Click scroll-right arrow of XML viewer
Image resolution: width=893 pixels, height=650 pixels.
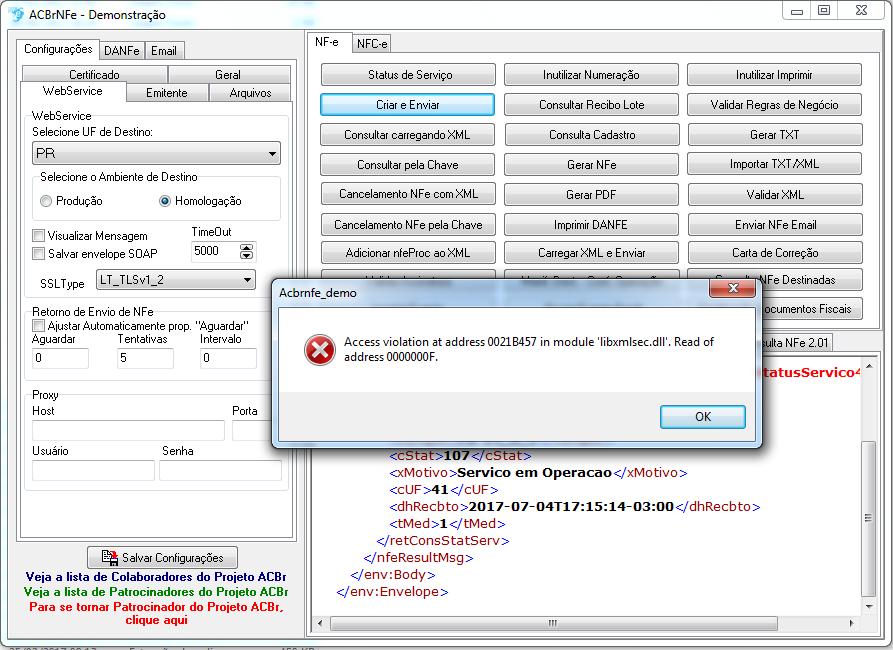click(x=851, y=623)
